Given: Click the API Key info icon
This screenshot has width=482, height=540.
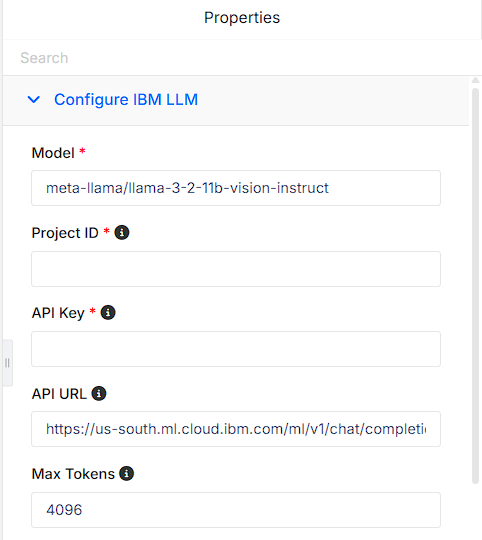Looking at the screenshot, I should tap(108, 313).
